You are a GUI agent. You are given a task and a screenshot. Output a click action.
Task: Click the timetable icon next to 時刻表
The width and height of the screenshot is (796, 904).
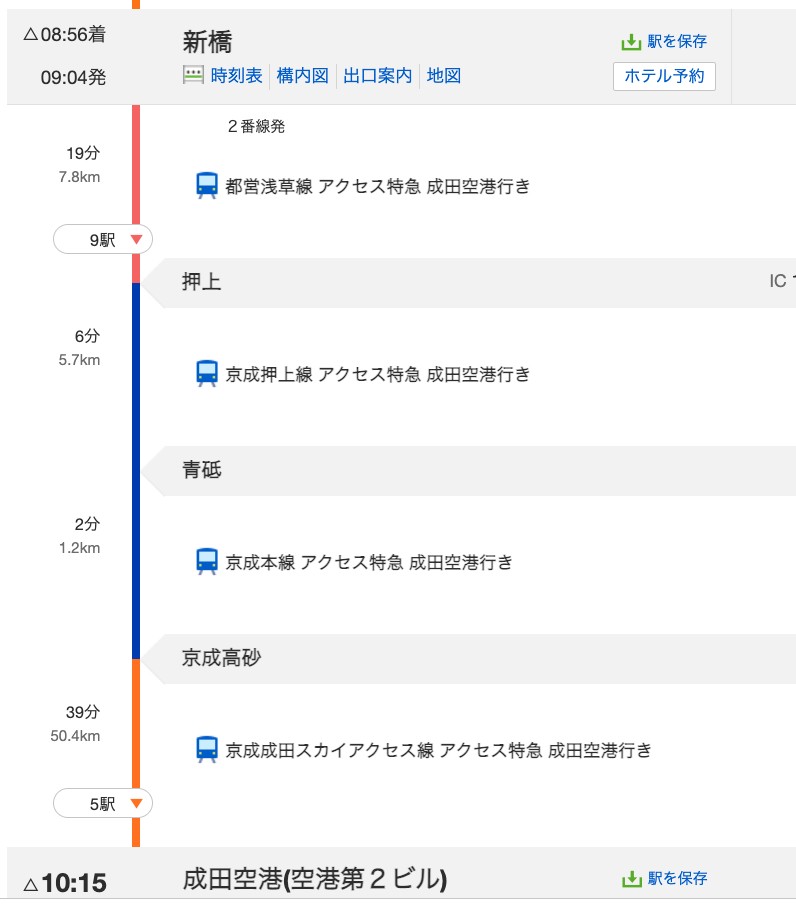coord(193,75)
